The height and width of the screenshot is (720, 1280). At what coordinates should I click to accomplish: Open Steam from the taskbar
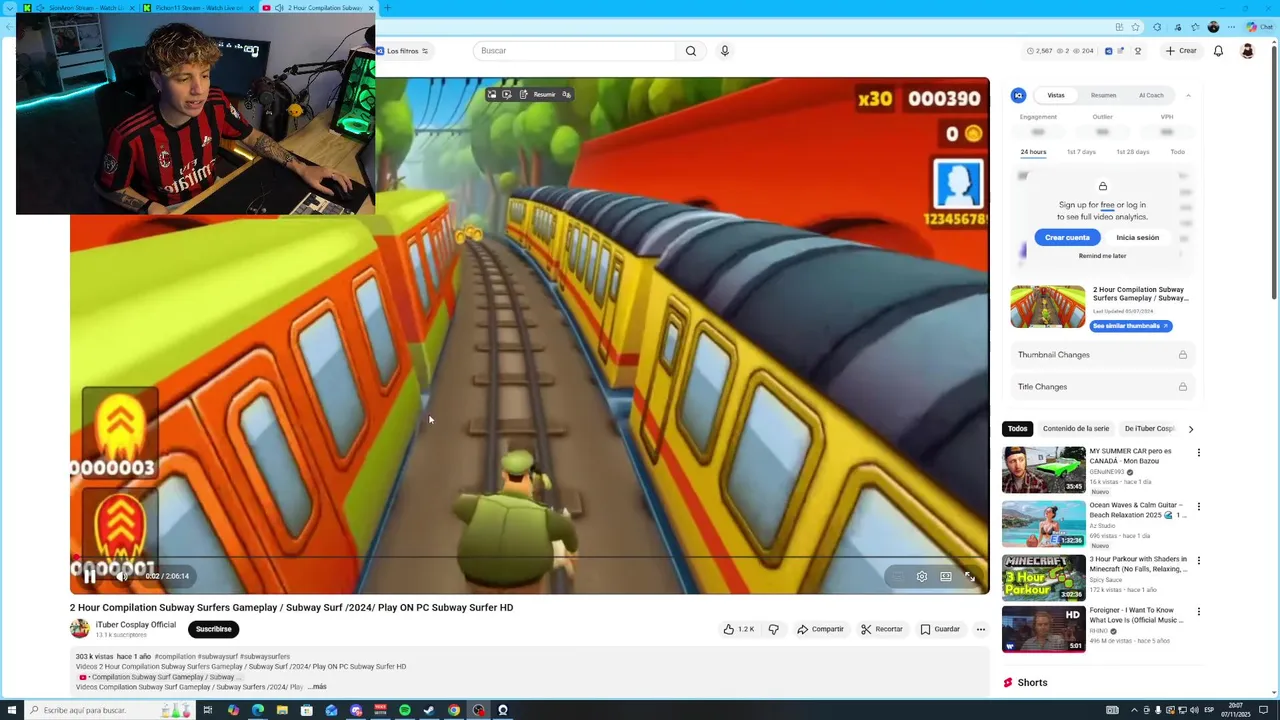pyautogui.click(x=429, y=710)
